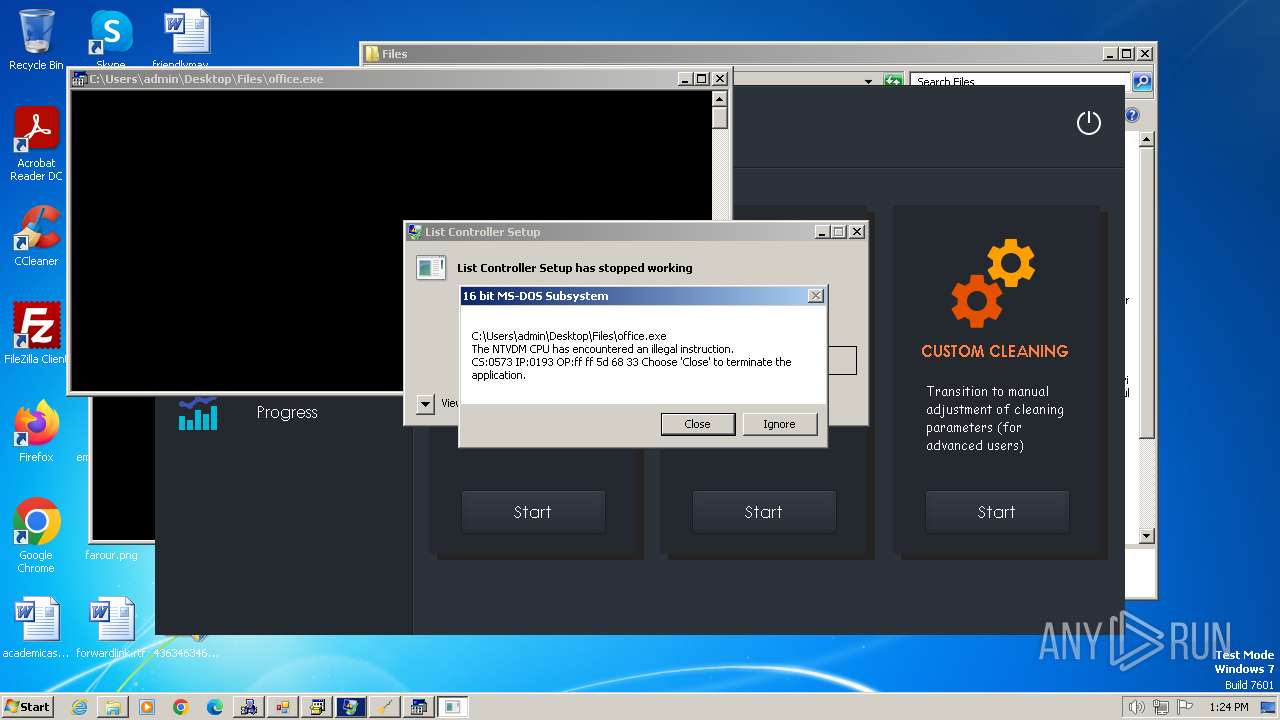Expand View problem details arrow in List Controller Setup
Image resolution: width=1280 pixels, height=720 pixels.
coord(425,403)
